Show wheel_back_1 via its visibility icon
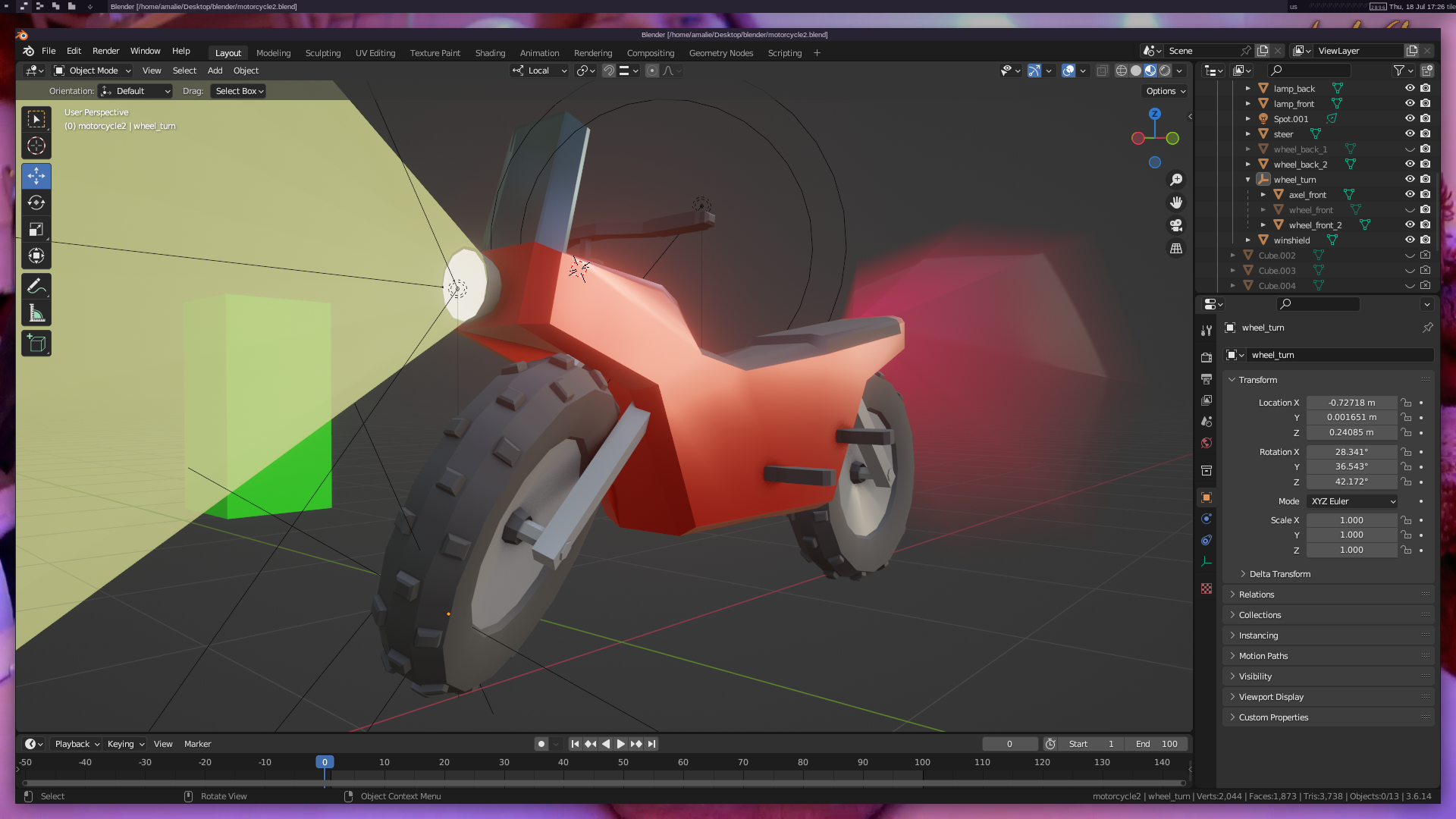The image size is (1456, 819). 1410,149
